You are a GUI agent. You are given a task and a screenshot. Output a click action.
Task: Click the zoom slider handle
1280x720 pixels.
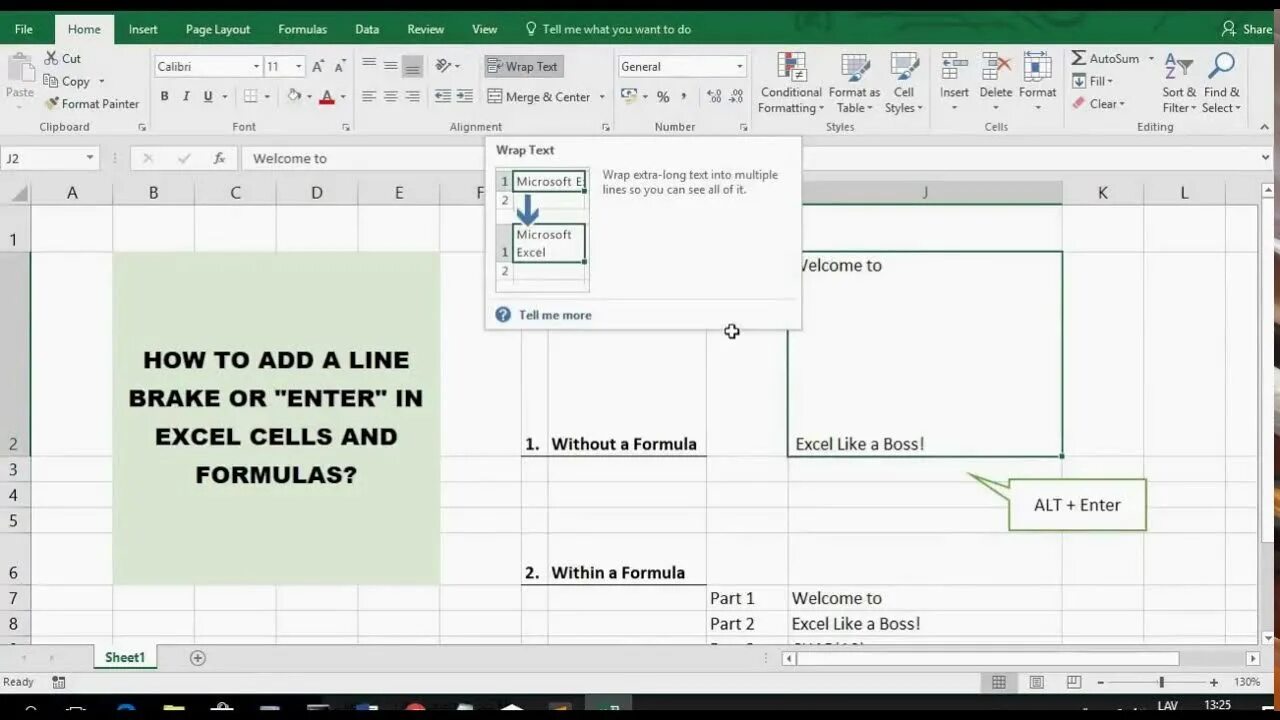coord(1161,682)
